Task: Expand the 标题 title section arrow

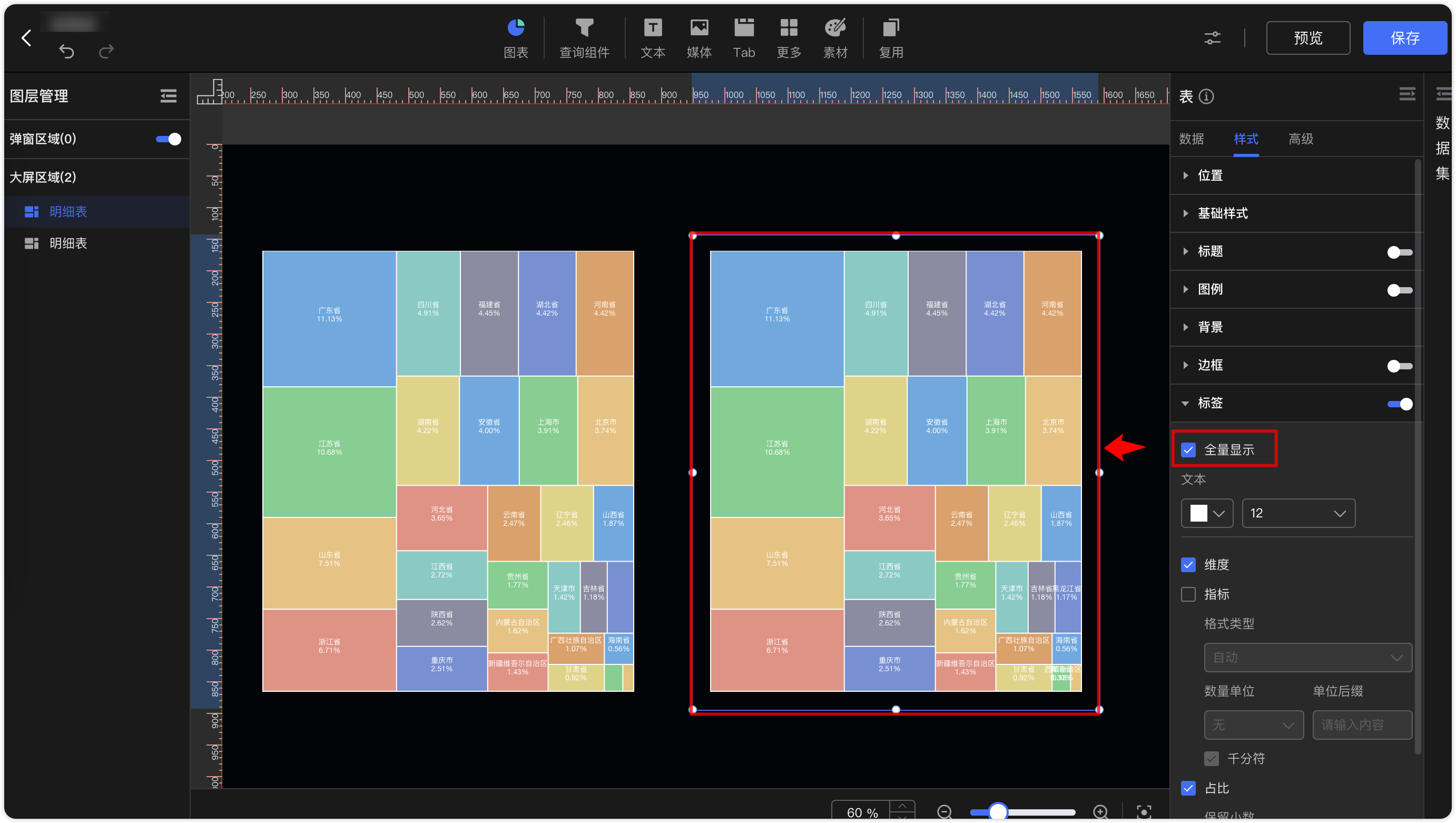Action: [x=1185, y=251]
